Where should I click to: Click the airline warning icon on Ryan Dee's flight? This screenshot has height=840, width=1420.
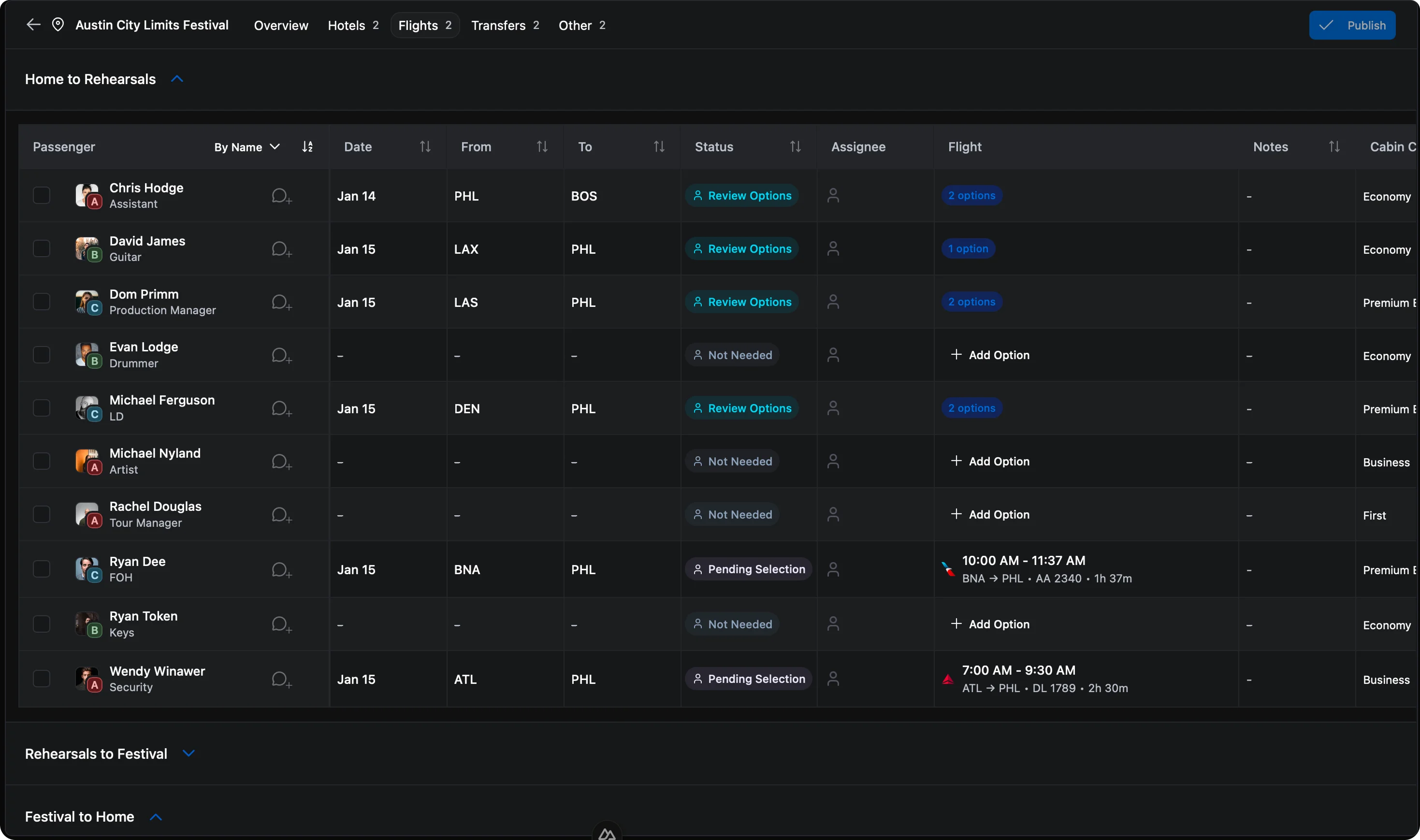[947, 569]
